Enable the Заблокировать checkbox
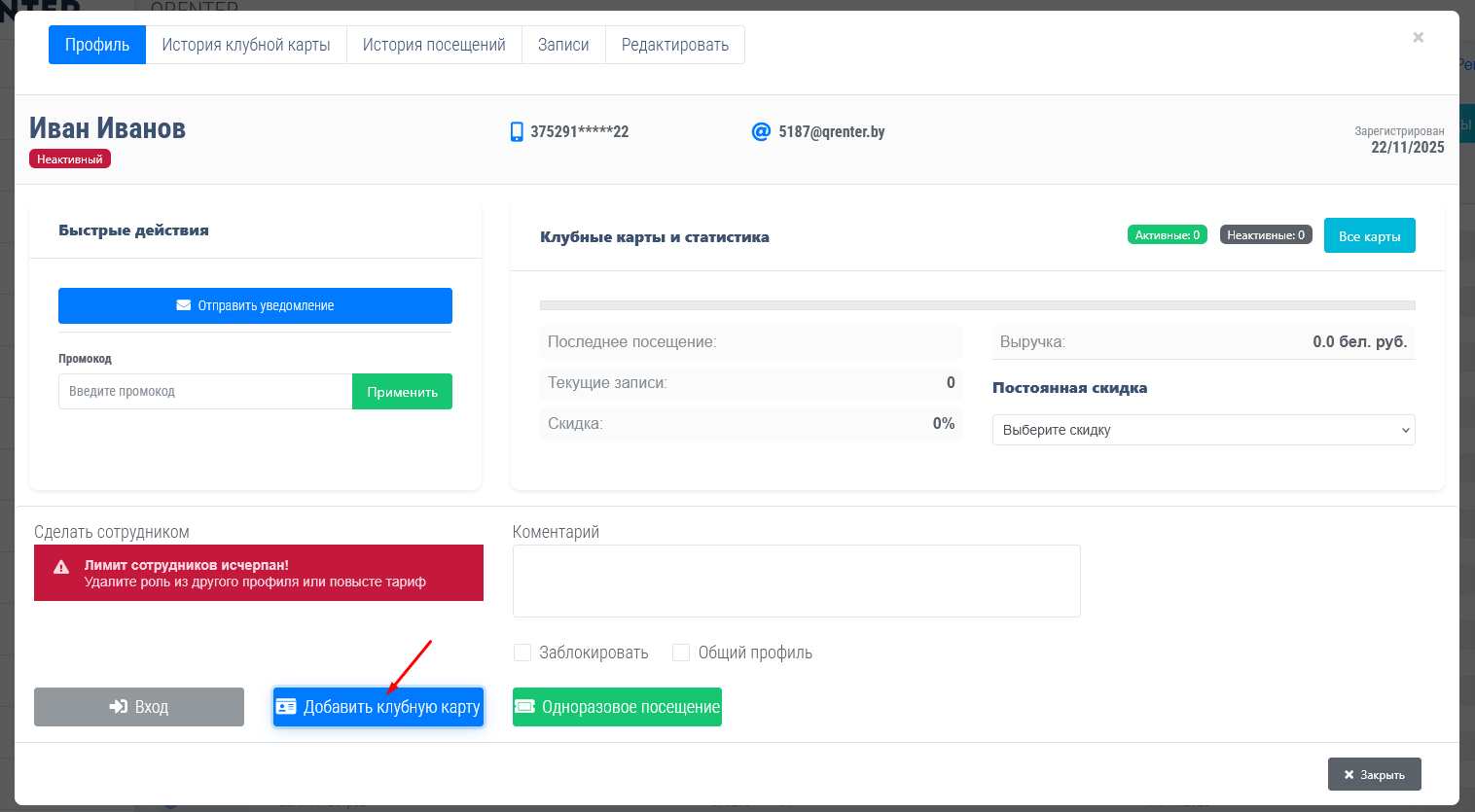The height and width of the screenshot is (812, 1475). point(522,653)
